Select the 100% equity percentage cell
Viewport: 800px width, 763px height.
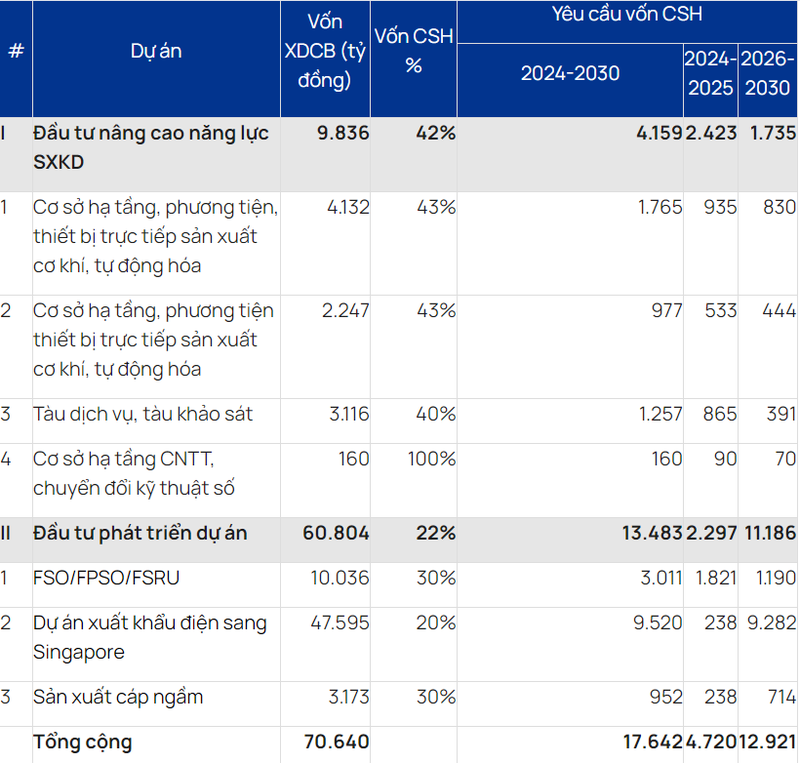[431, 459]
